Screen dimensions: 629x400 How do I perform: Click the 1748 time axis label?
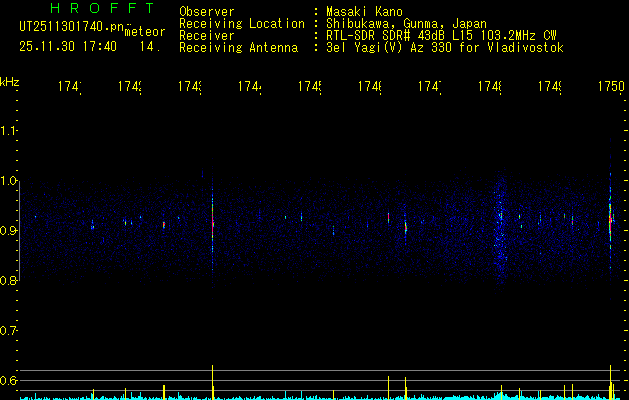pos(490,86)
